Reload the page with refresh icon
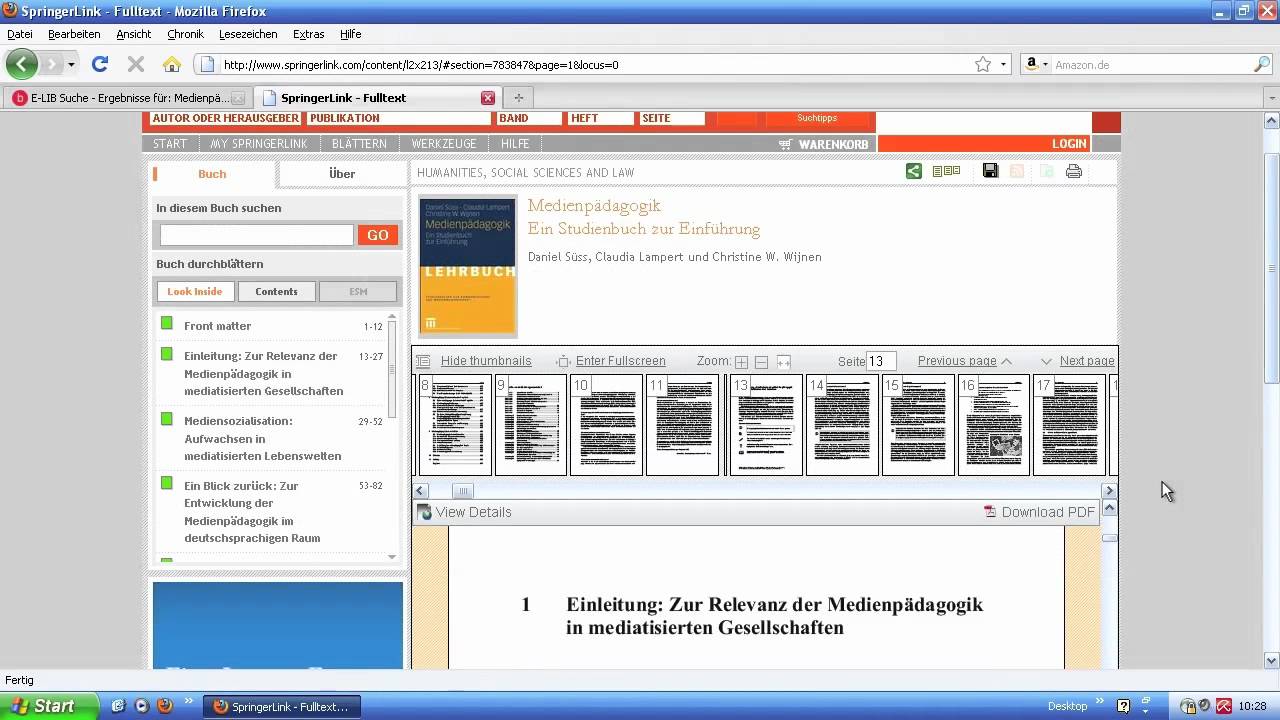Viewport: 1280px width, 720px height. [x=99, y=64]
